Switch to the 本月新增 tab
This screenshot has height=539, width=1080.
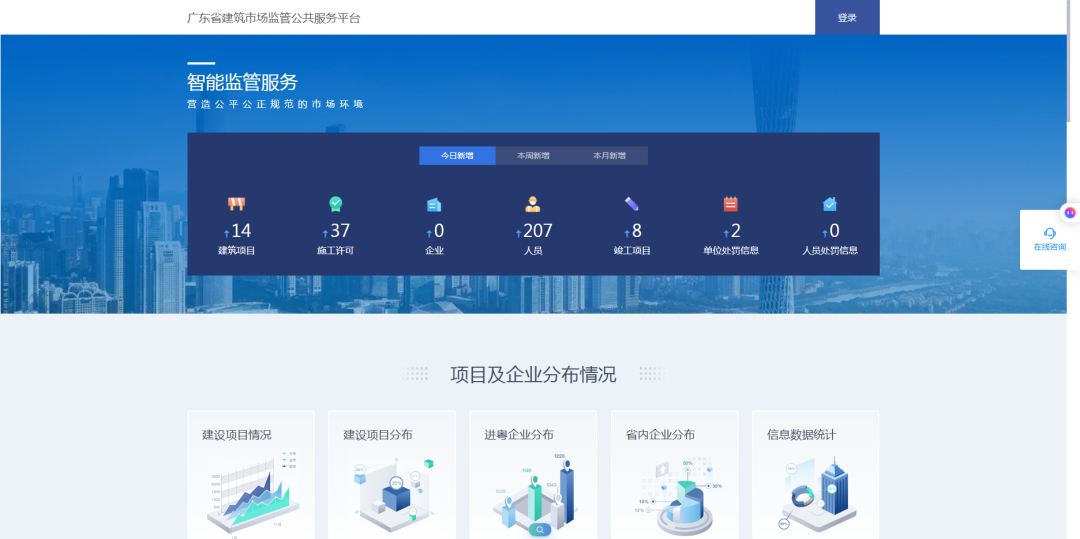610,156
